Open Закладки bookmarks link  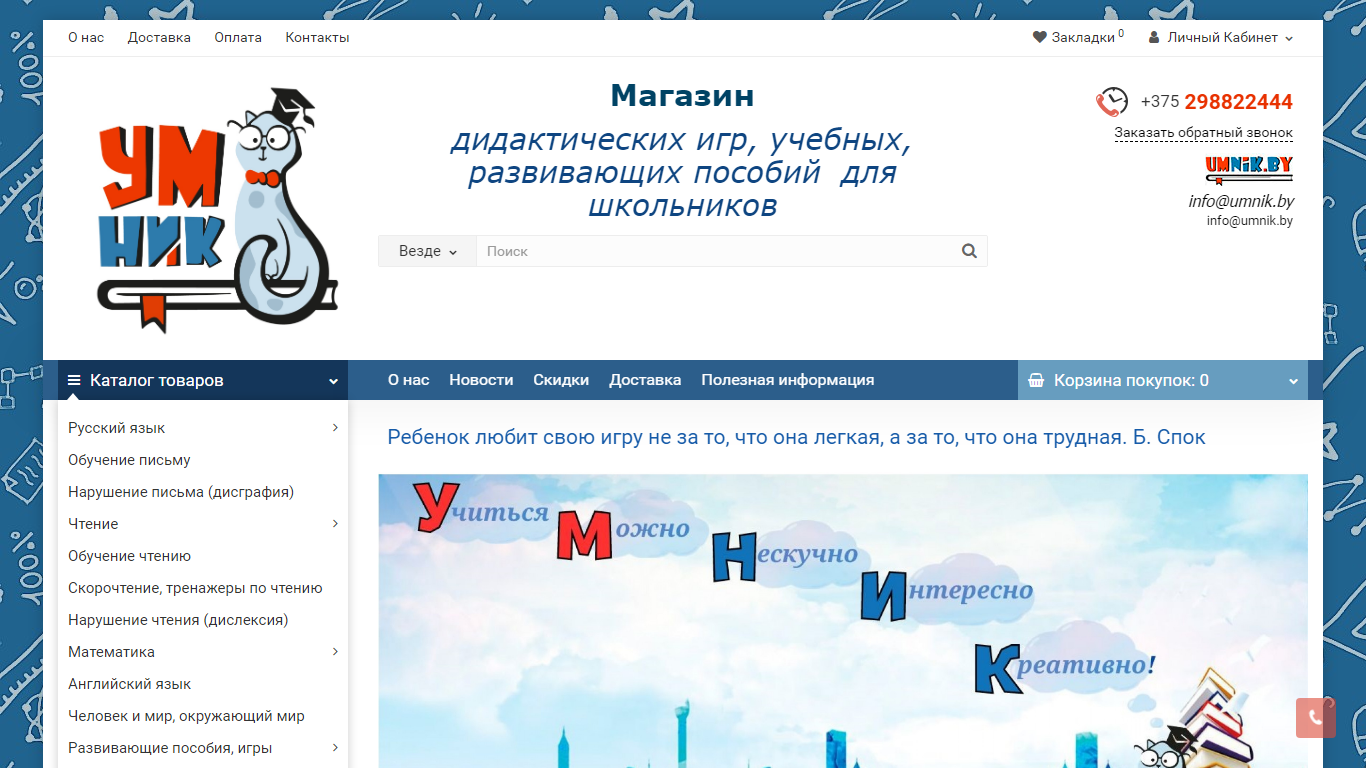point(1078,37)
